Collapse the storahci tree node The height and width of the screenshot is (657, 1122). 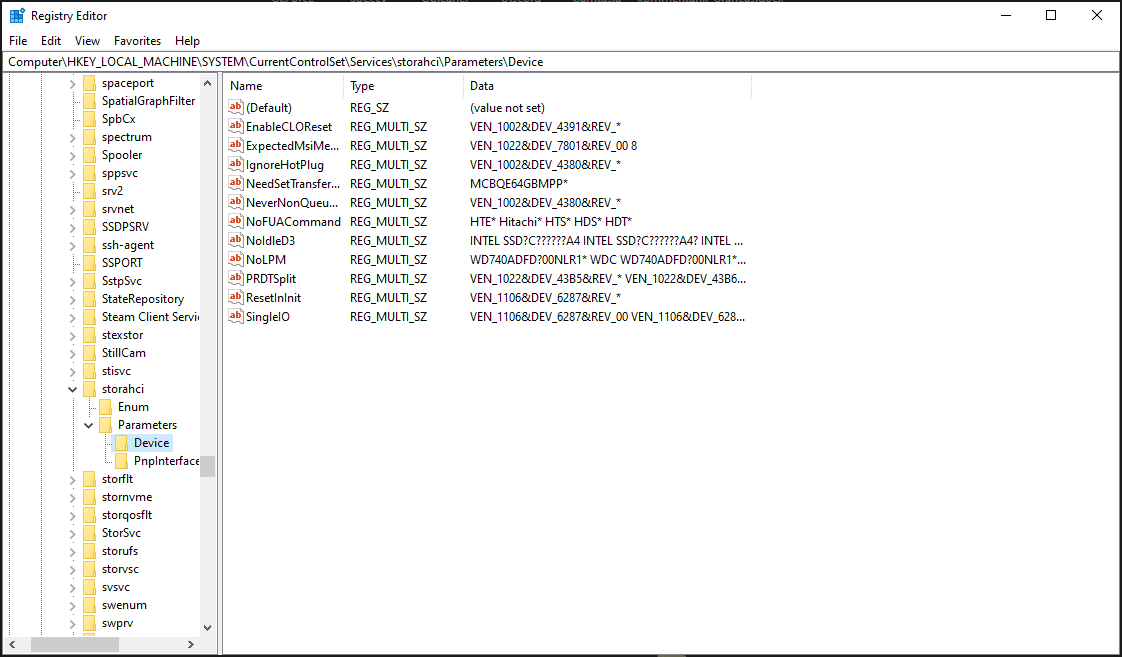coord(72,388)
